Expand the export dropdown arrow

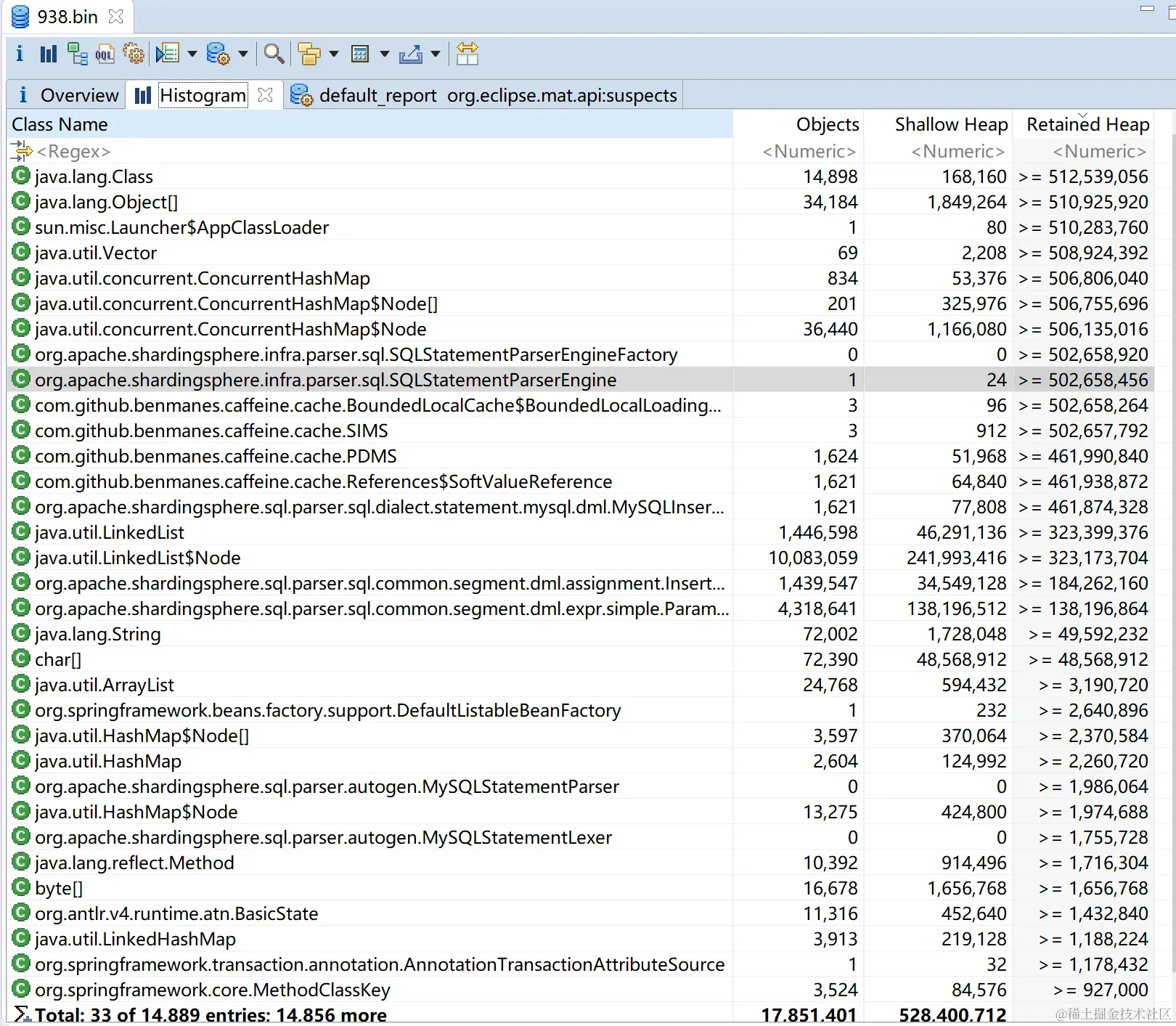pos(436,54)
